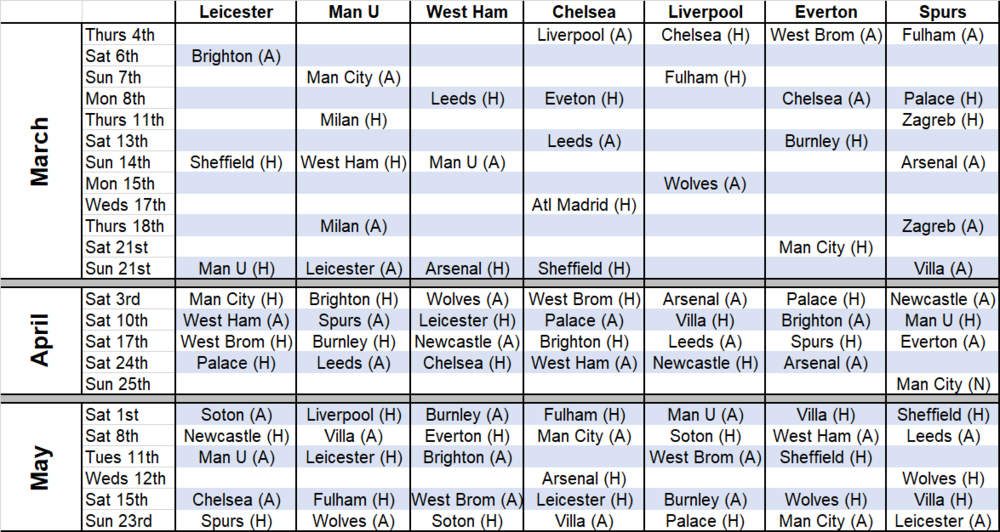Click the Eveton (H) cell under Chelsea
1000x532 pixels.
pos(584,99)
